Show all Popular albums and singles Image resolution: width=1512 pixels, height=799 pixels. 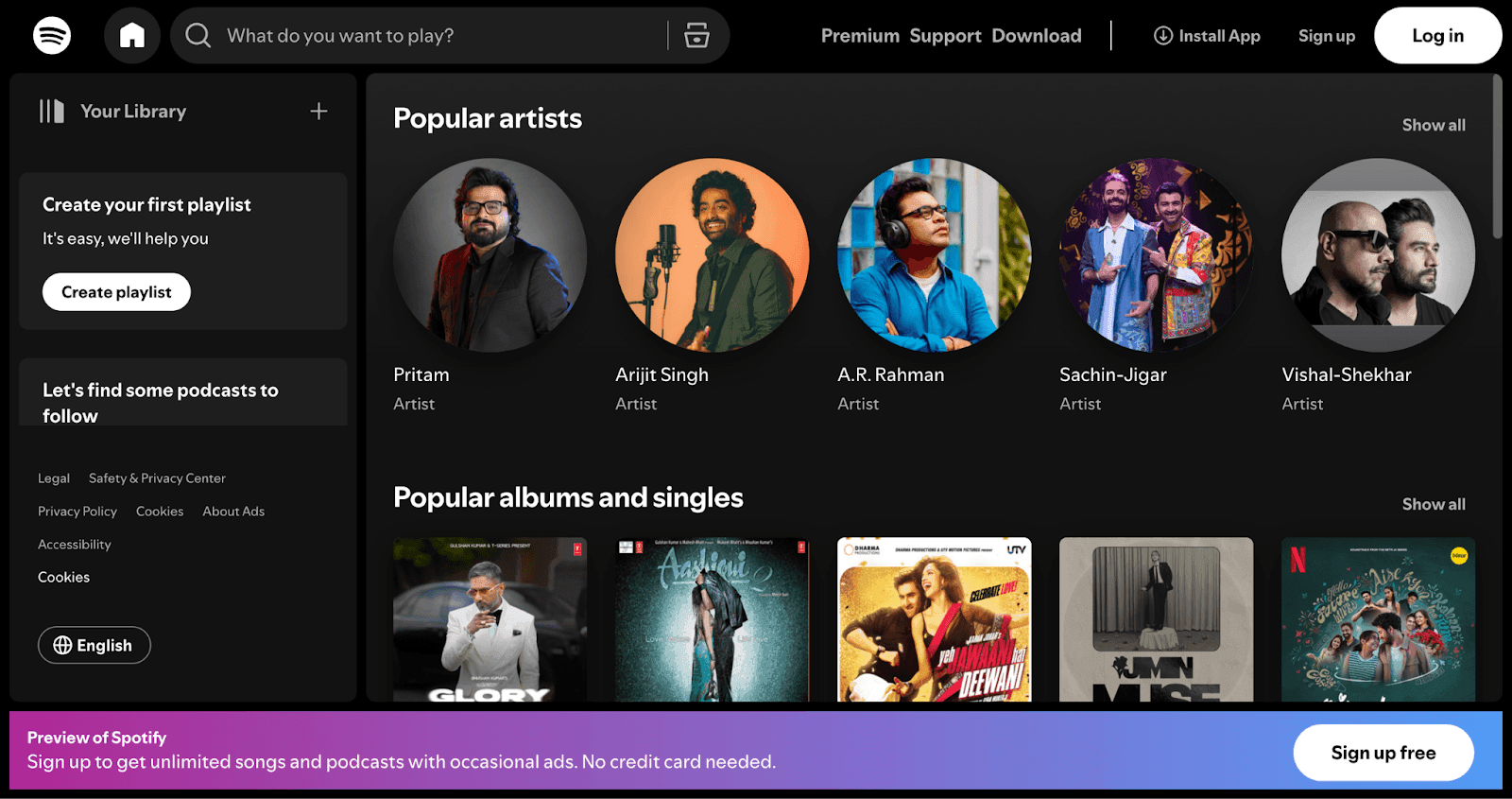tap(1433, 504)
